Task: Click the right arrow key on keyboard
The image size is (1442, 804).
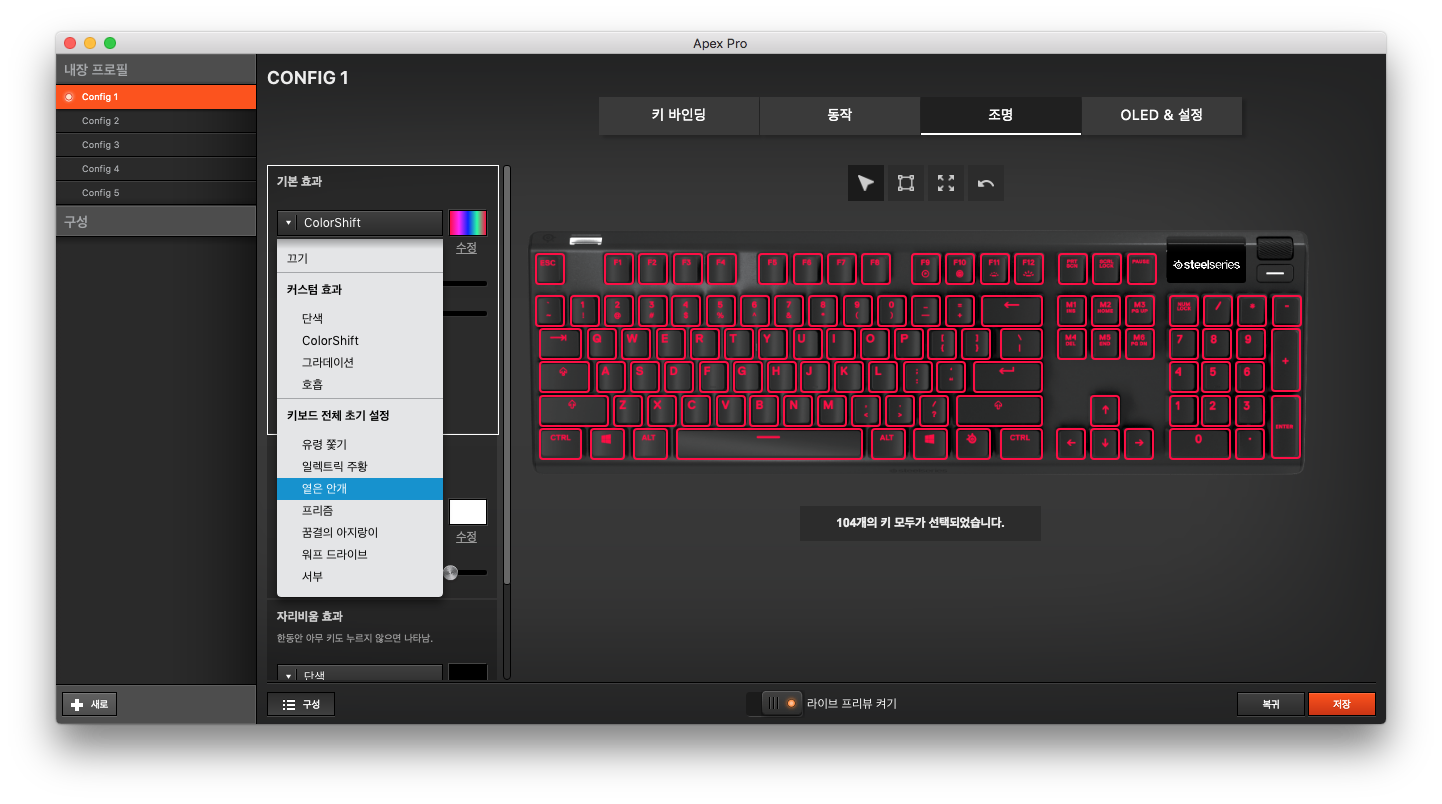Action: [1138, 443]
